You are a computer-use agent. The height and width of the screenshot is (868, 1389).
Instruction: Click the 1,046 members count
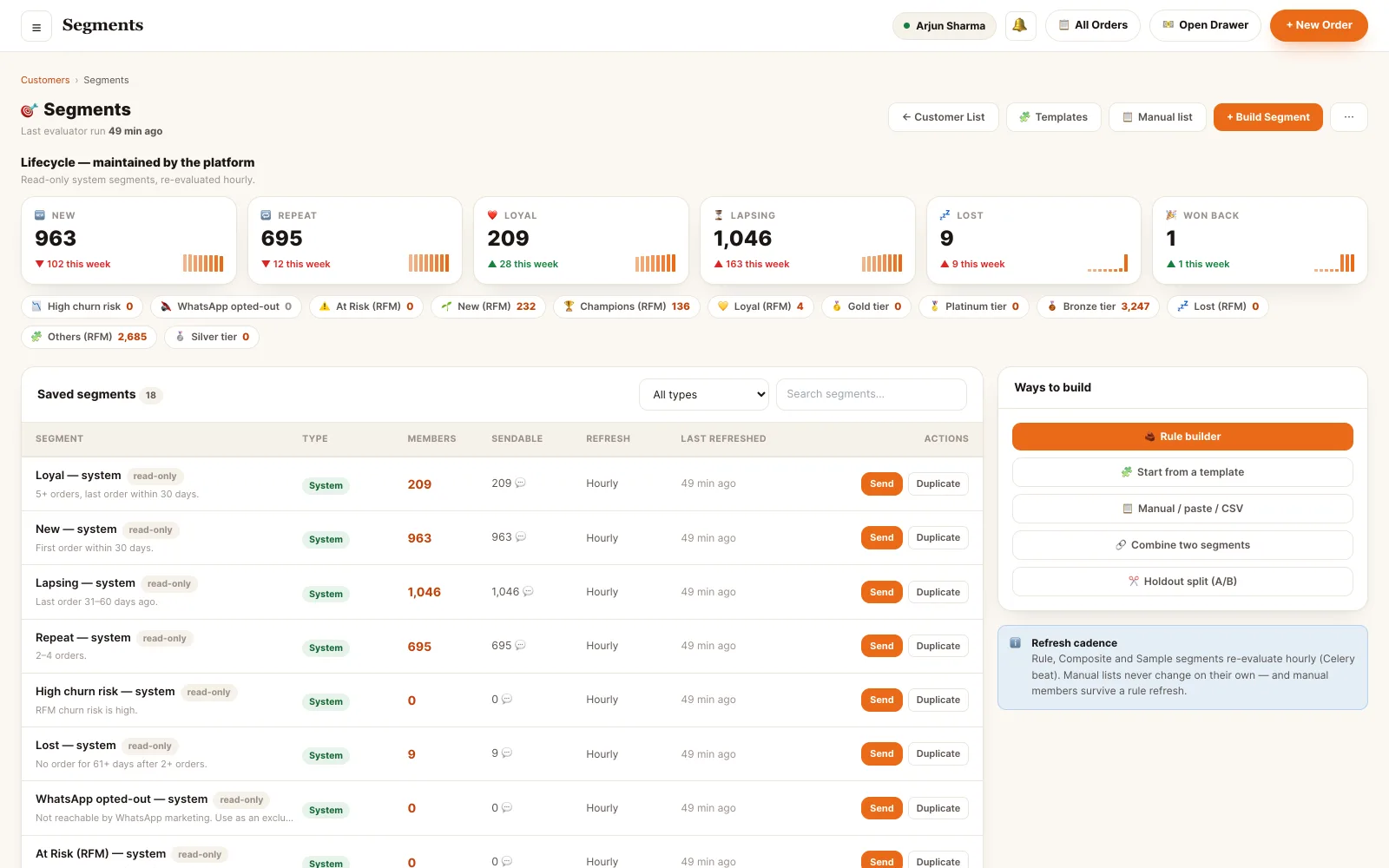pyautogui.click(x=425, y=592)
